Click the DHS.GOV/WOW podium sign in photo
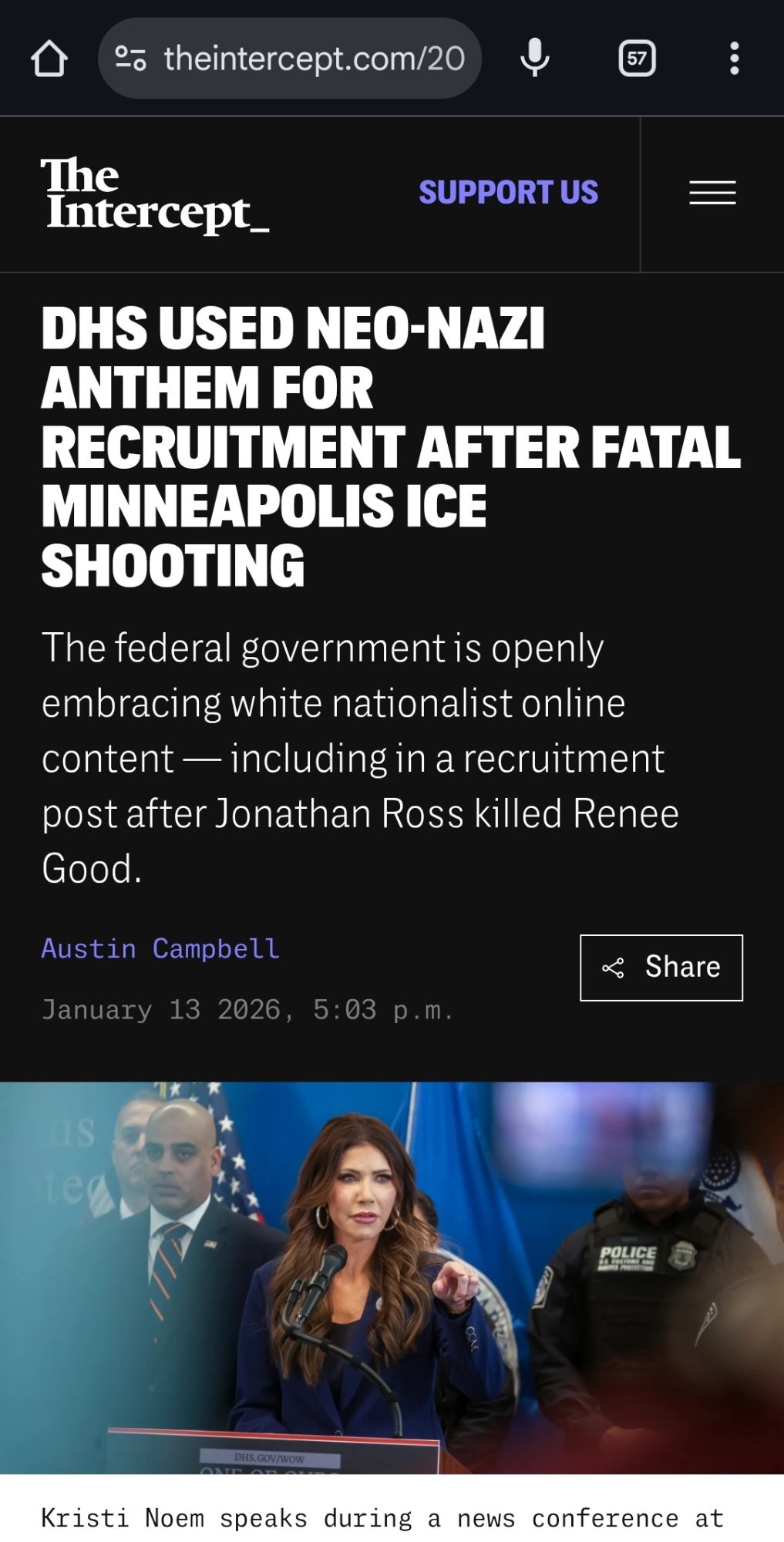 click(x=270, y=1459)
